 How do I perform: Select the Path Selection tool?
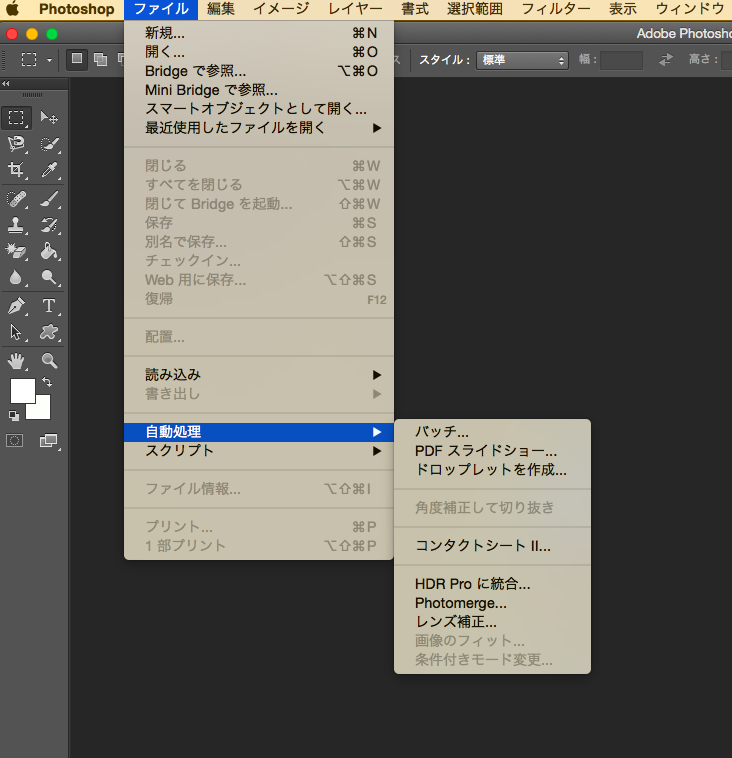(x=16, y=332)
